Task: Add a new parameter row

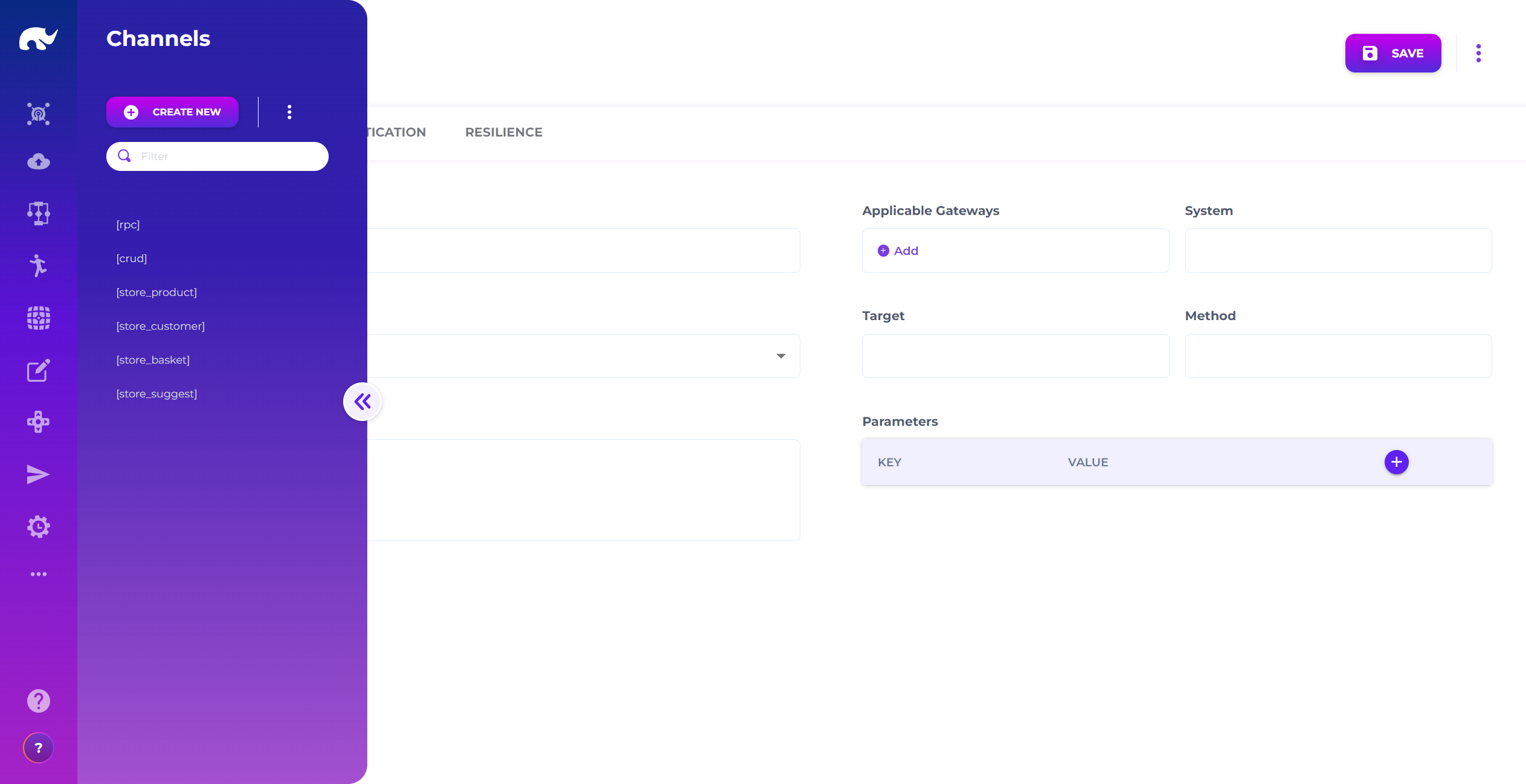Action: pyautogui.click(x=1396, y=462)
